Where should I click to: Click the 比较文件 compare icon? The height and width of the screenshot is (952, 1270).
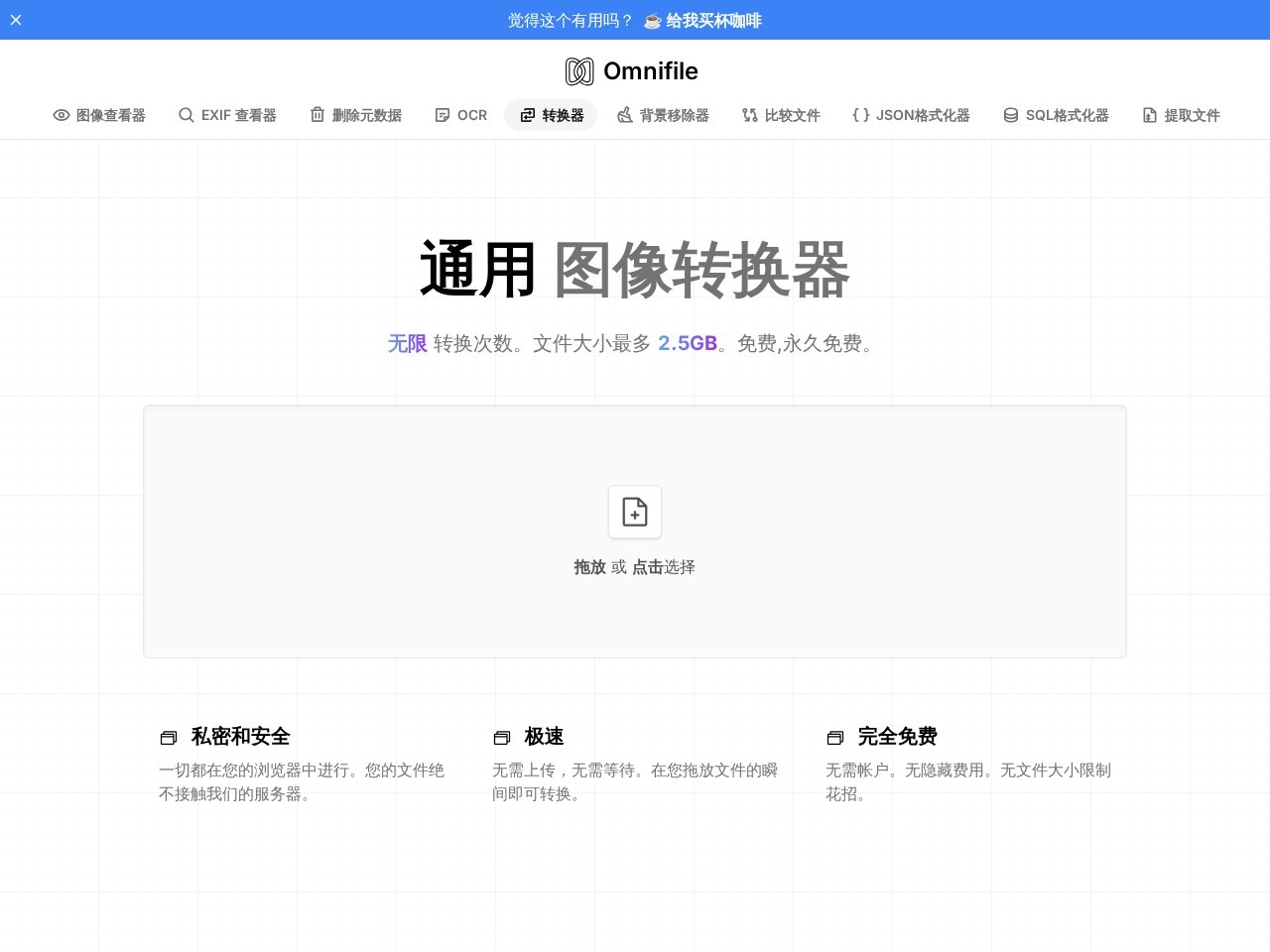(x=750, y=115)
